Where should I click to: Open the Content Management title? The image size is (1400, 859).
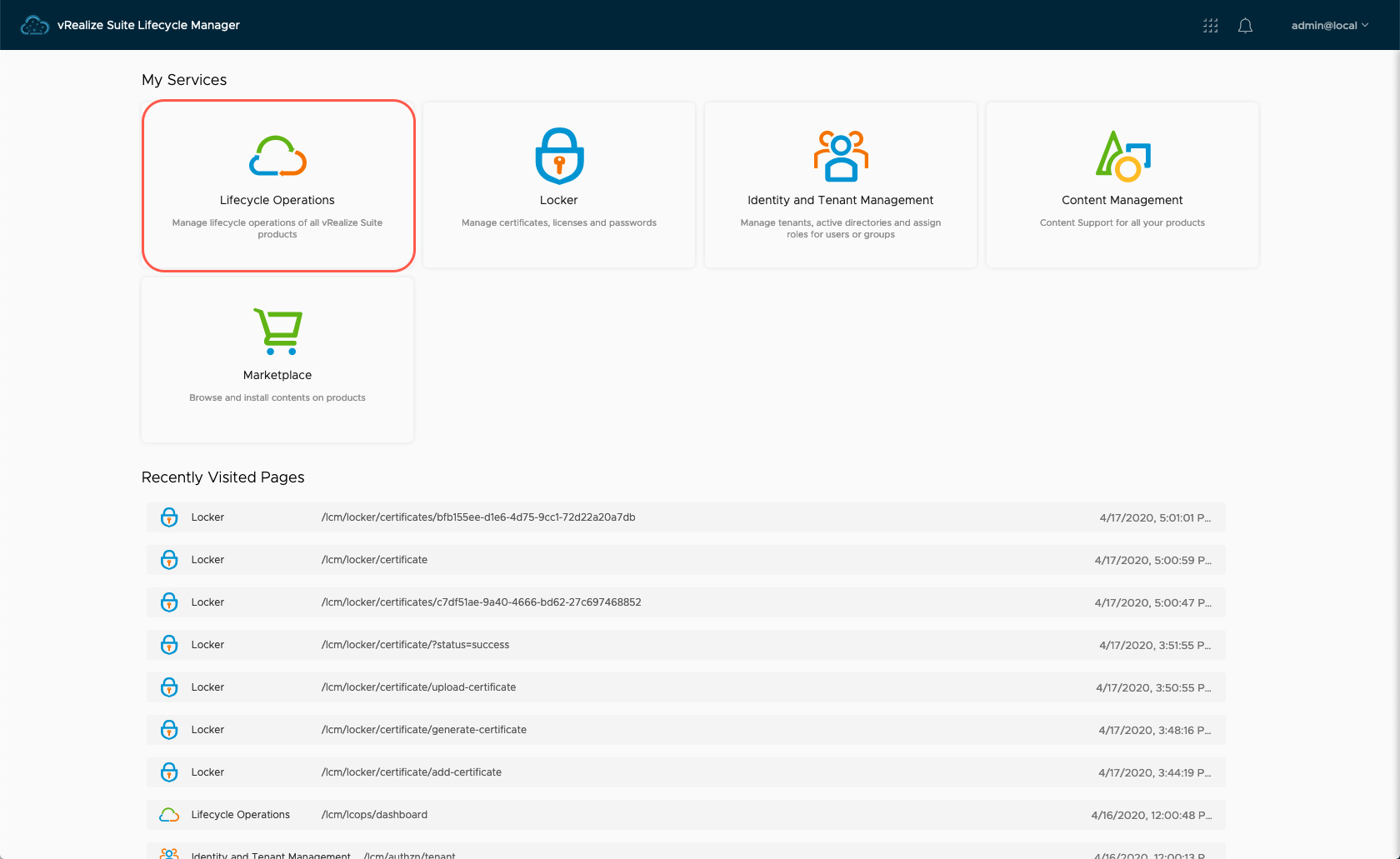pos(1122,200)
